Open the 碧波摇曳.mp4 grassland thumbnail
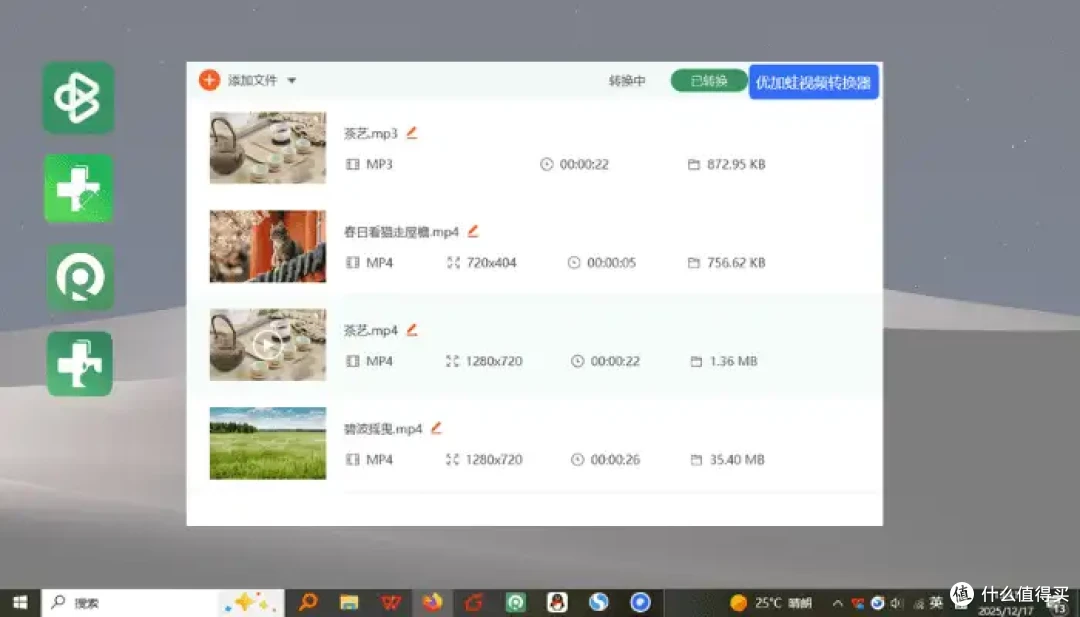 [268, 443]
